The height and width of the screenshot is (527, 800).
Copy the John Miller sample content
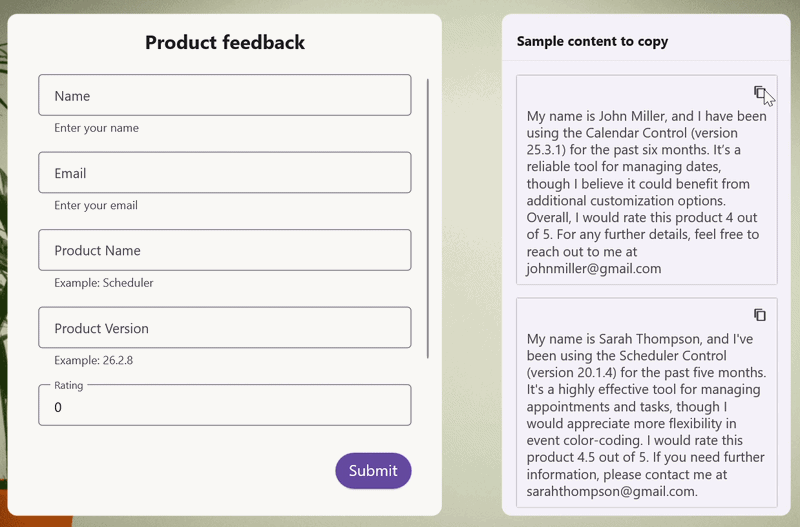pyautogui.click(x=760, y=92)
